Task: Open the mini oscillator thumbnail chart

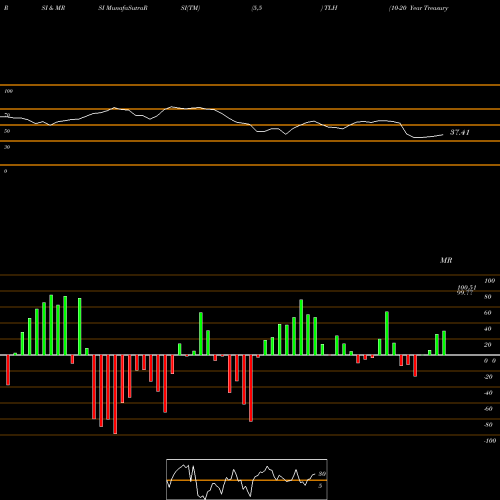Action: tap(247, 479)
